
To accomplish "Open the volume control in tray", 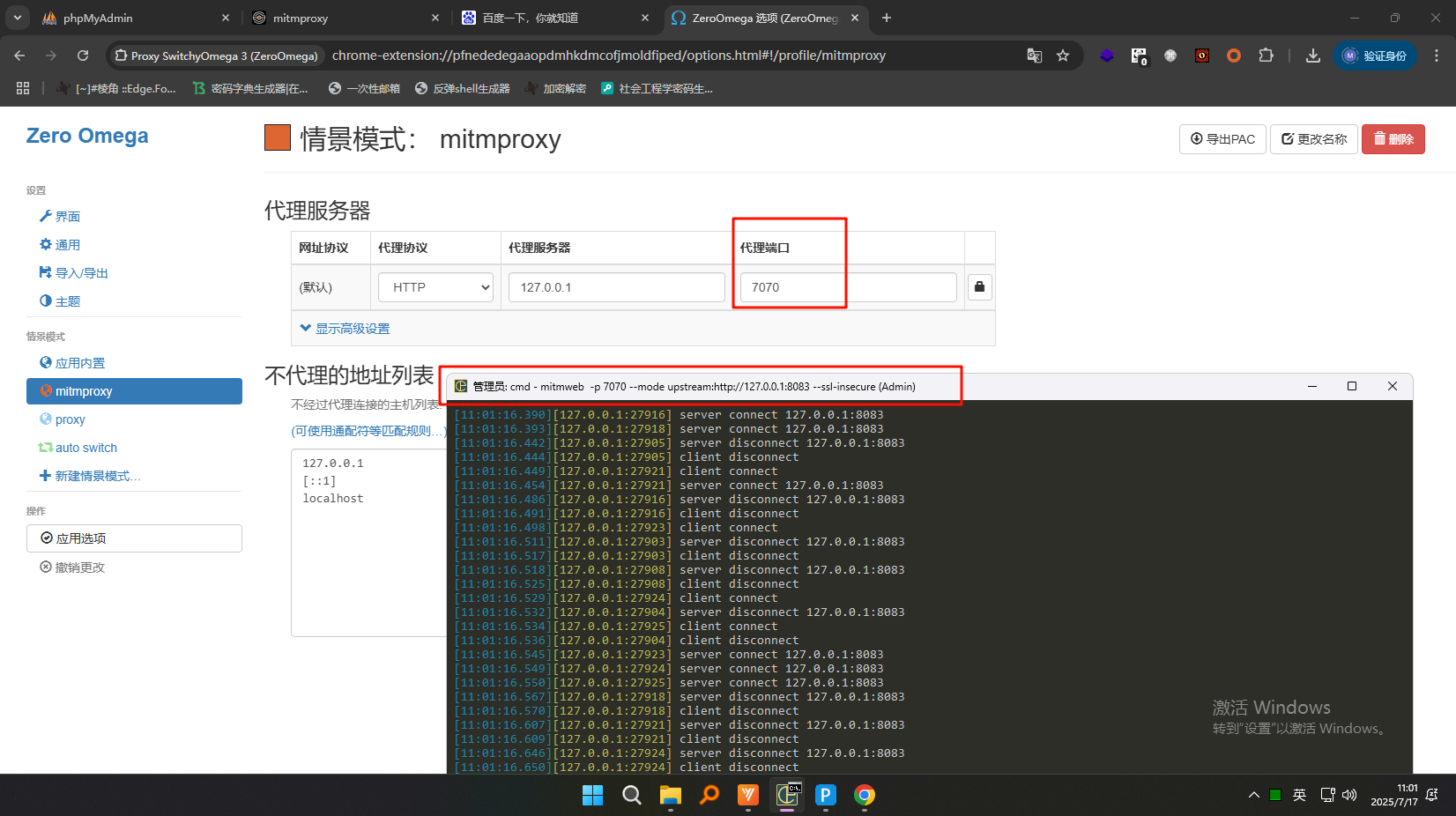I will click(1349, 795).
